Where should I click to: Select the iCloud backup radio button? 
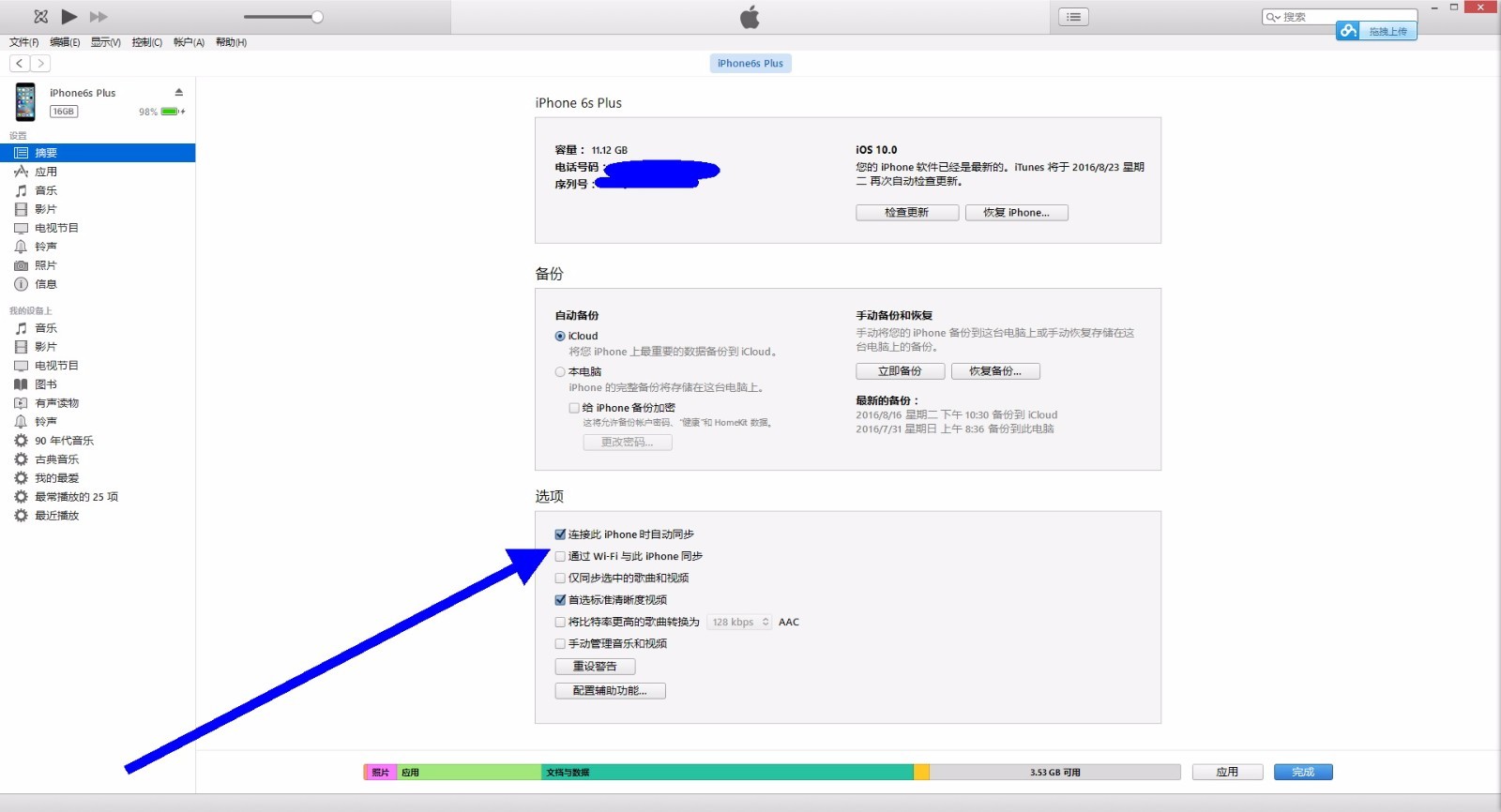560,336
